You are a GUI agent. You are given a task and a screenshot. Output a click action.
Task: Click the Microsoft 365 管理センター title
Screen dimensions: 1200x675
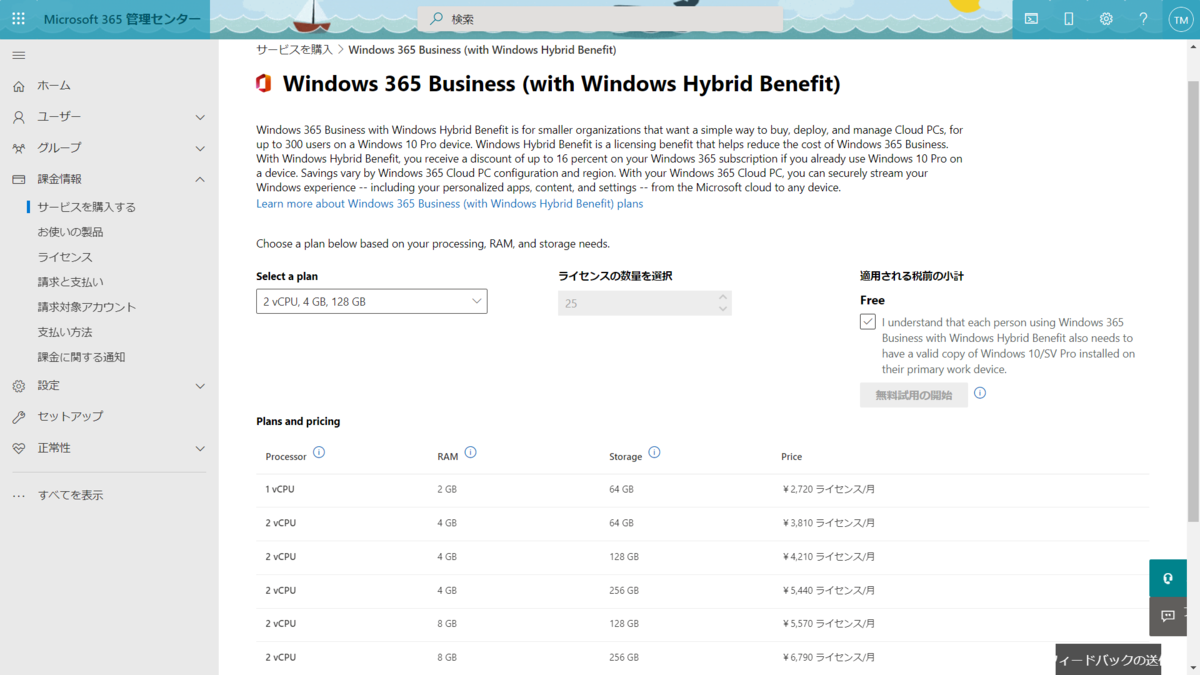[122, 19]
